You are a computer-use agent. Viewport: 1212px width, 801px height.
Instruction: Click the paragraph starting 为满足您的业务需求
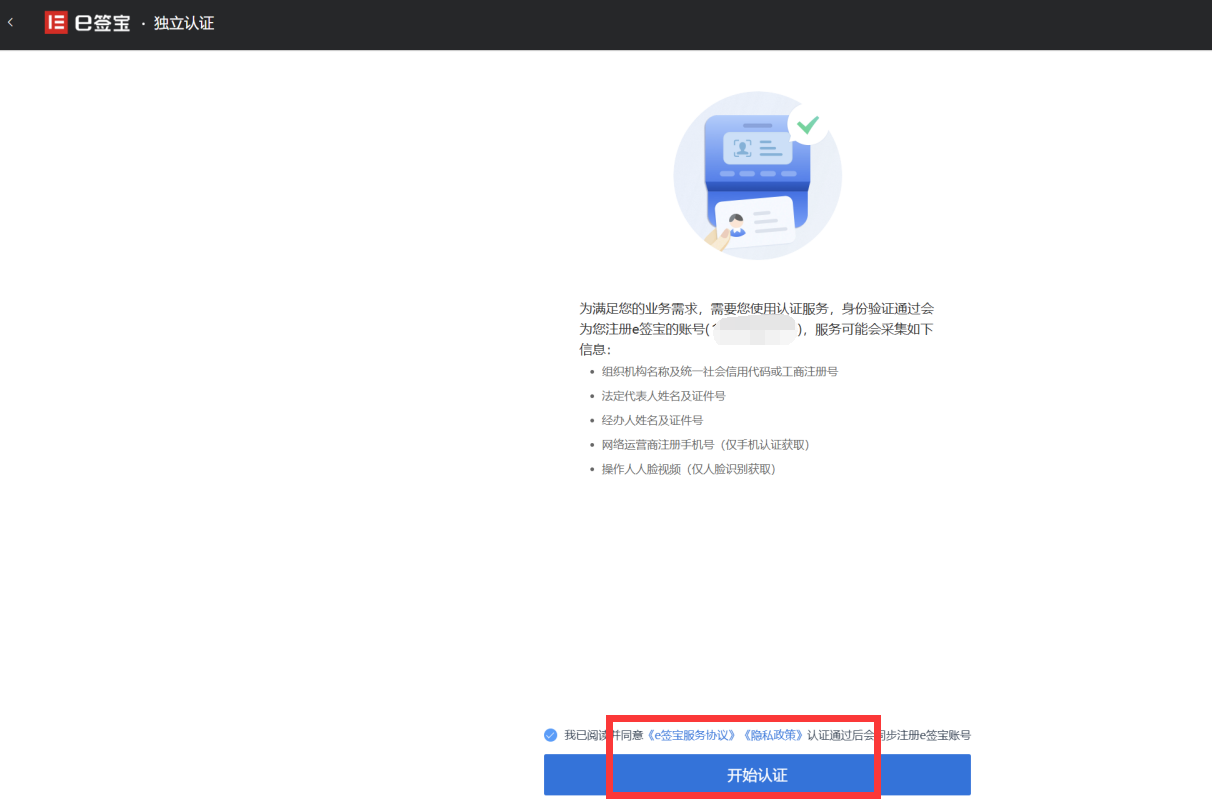point(757,329)
